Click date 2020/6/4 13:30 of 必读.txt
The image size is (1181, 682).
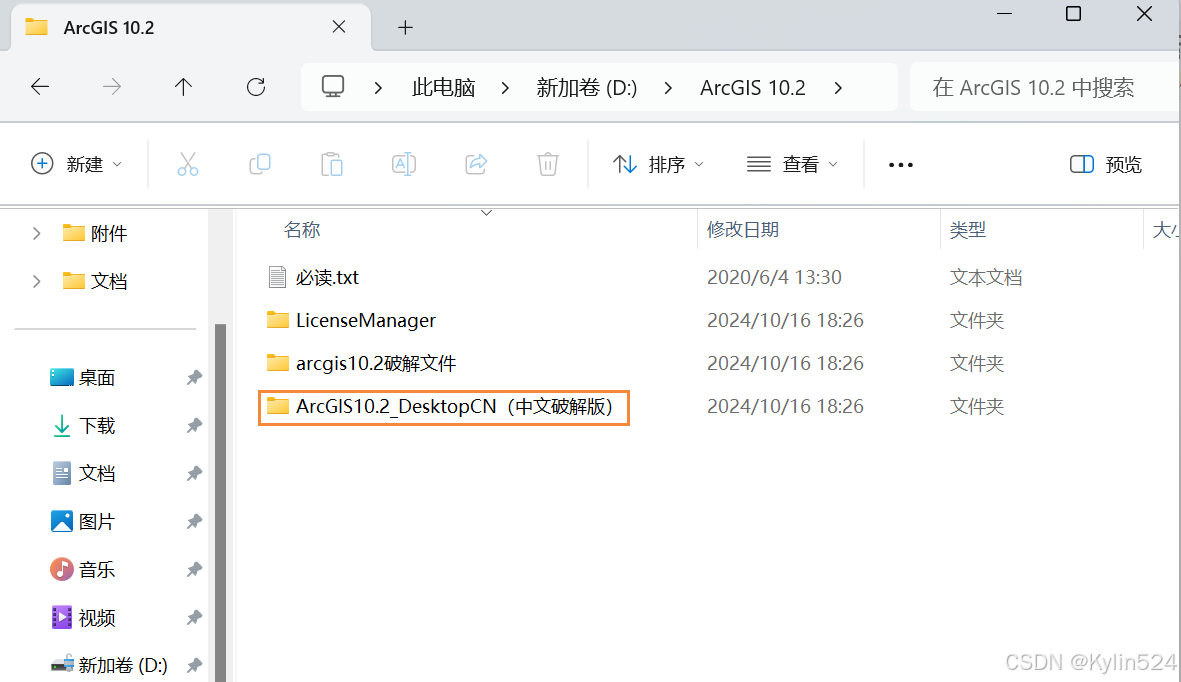click(x=774, y=277)
